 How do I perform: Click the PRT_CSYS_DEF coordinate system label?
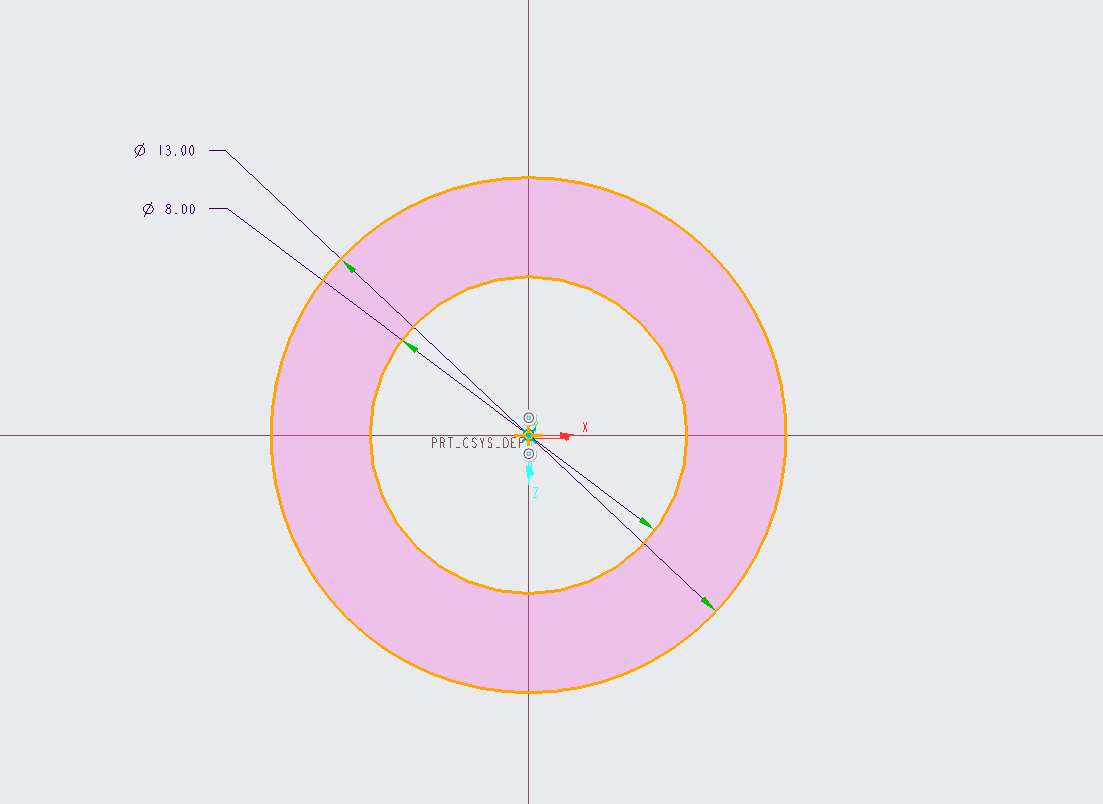[x=477, y=443]
